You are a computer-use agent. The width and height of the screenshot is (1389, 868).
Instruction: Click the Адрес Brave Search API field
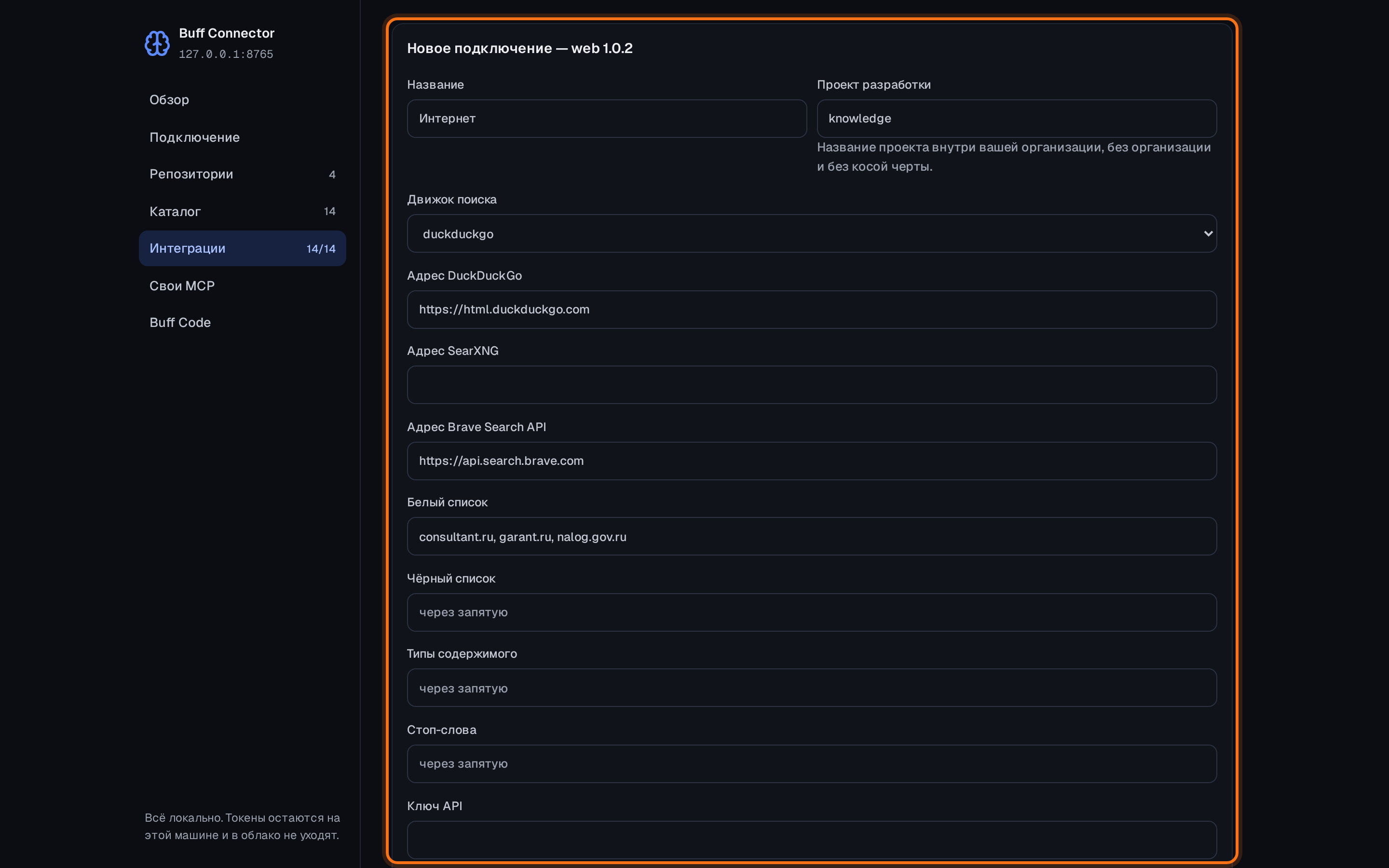[812, 461]
